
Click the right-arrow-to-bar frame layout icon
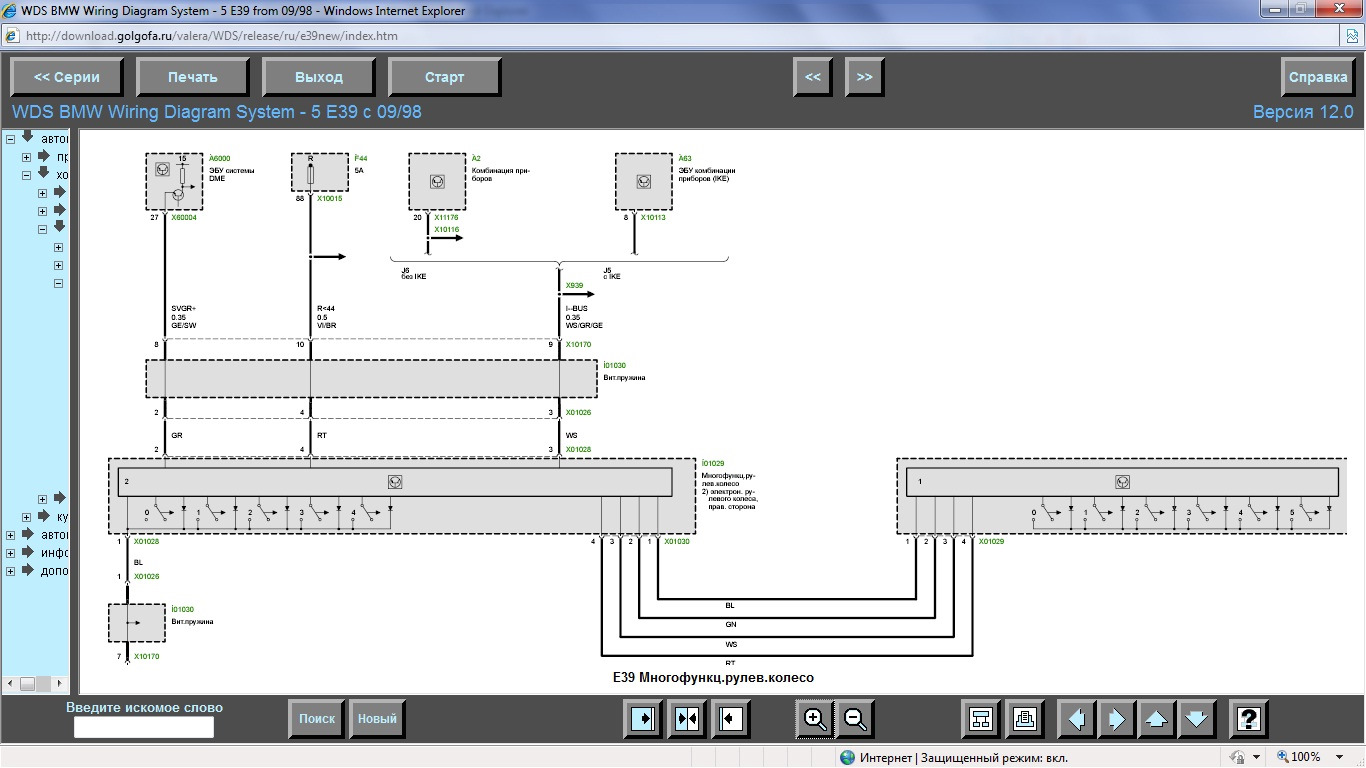(642, 718)
